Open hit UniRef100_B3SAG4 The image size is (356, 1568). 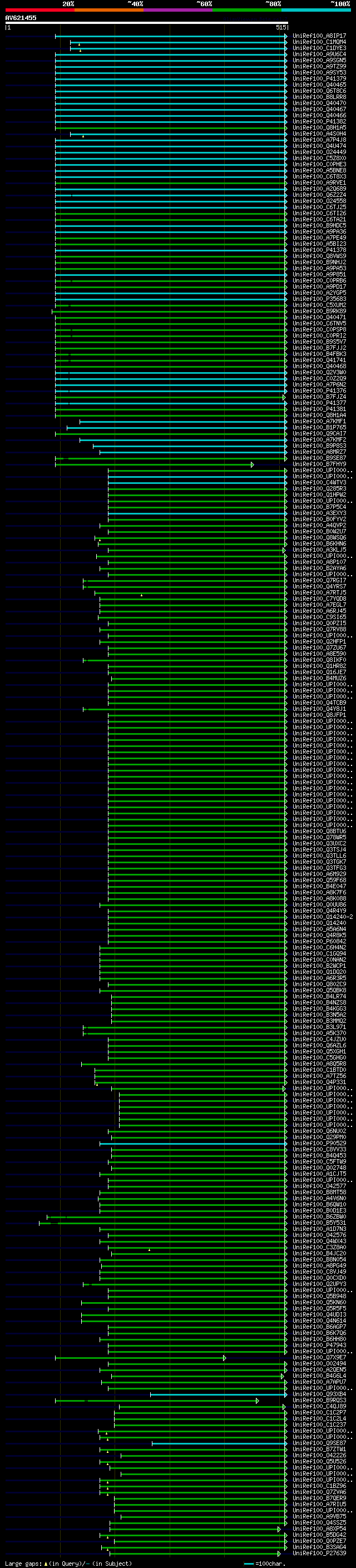pyautogui.click(x=319, y=1547)
